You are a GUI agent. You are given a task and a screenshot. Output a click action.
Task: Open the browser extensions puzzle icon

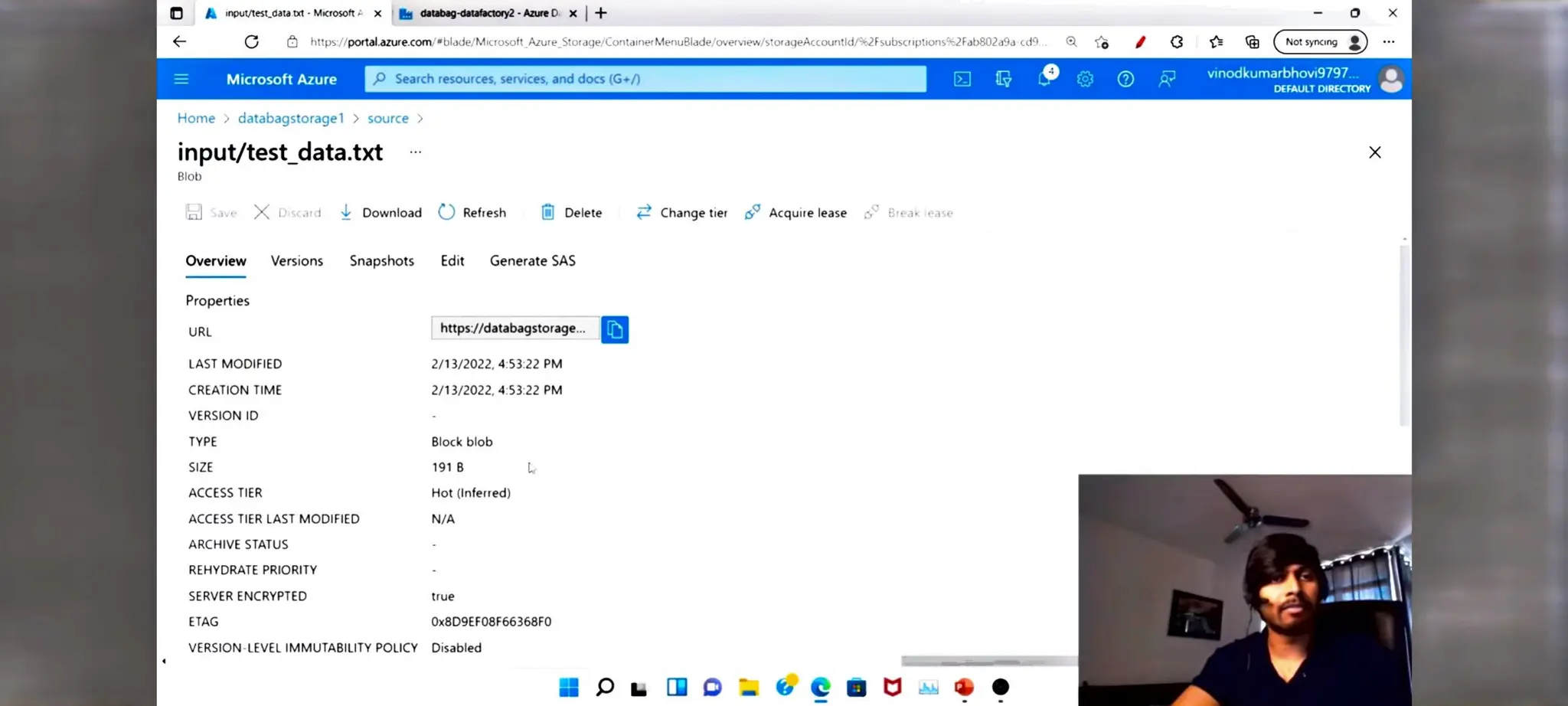pyautogui.click(x=1177, y=42)
